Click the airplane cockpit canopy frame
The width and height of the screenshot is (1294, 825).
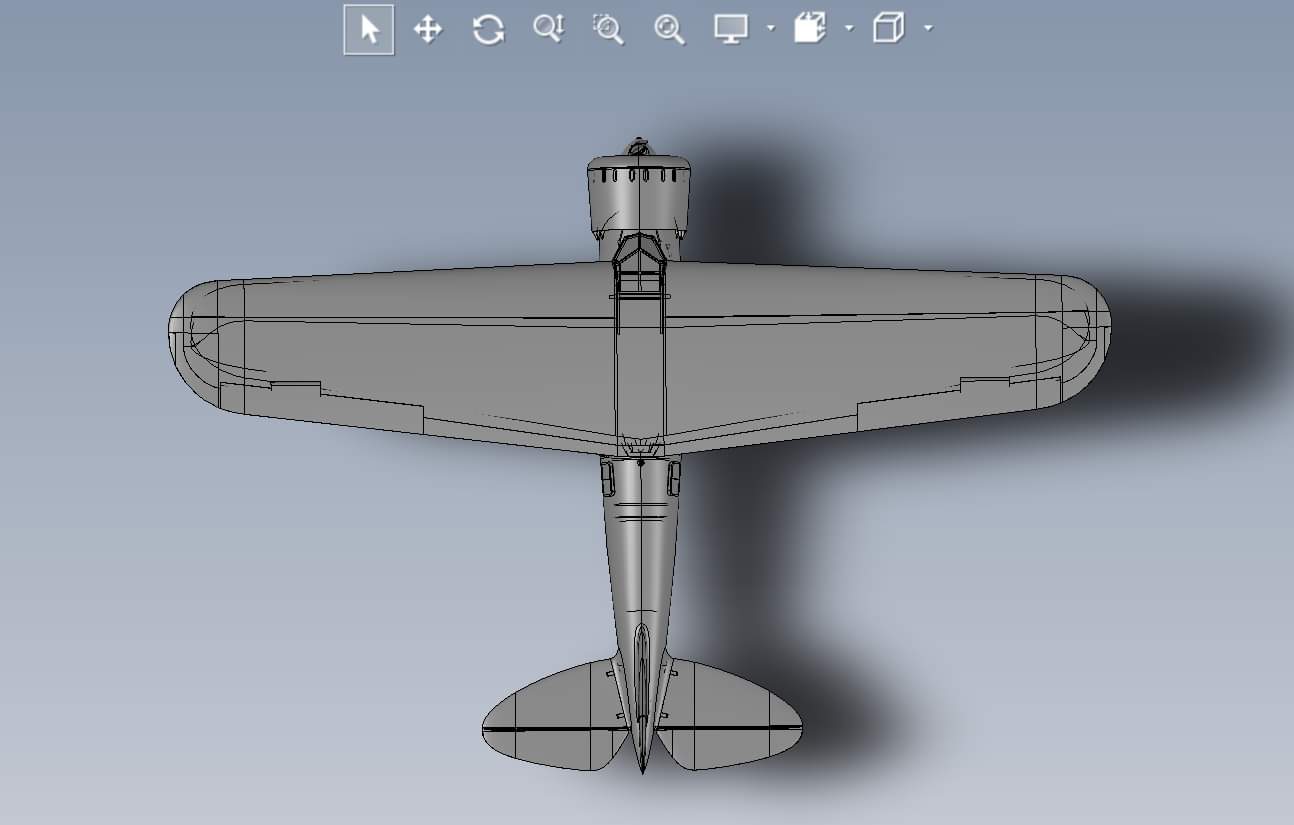639,265
